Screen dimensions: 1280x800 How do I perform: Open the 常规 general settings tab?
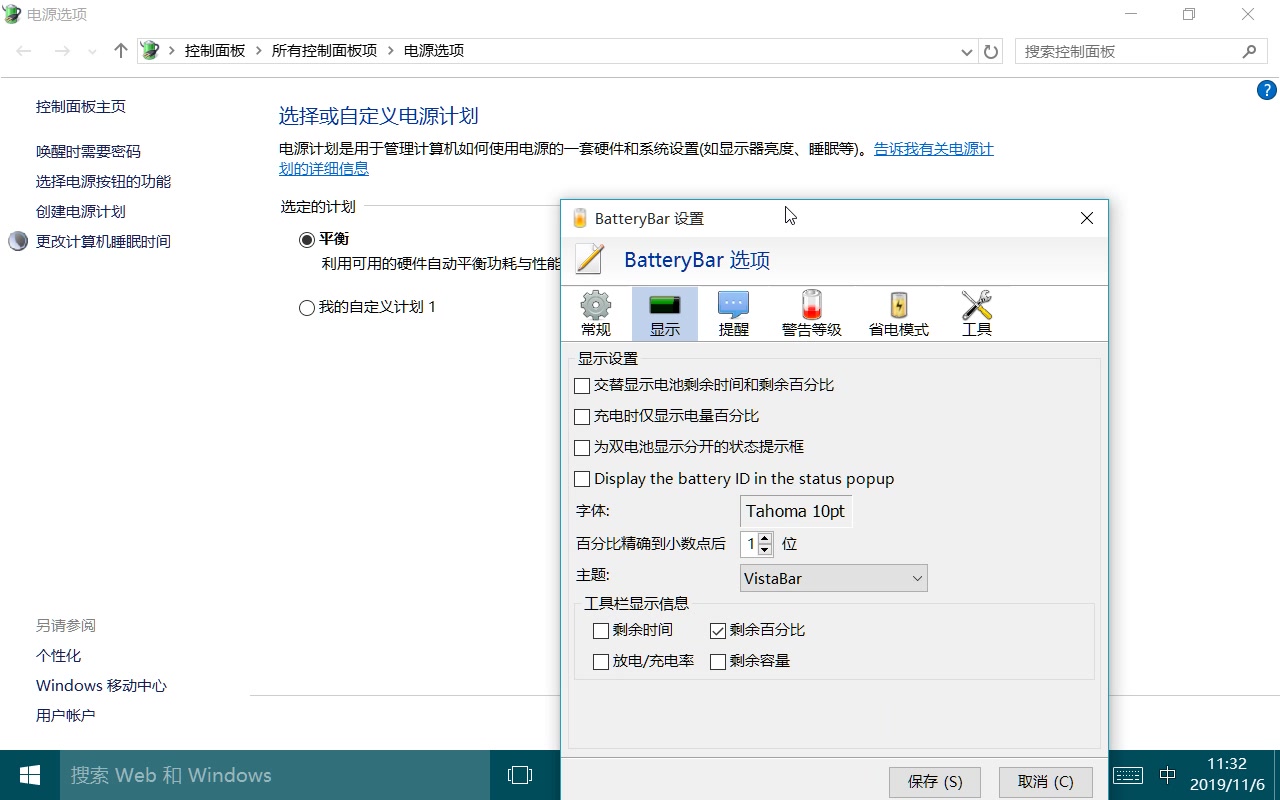coord(596,314)
